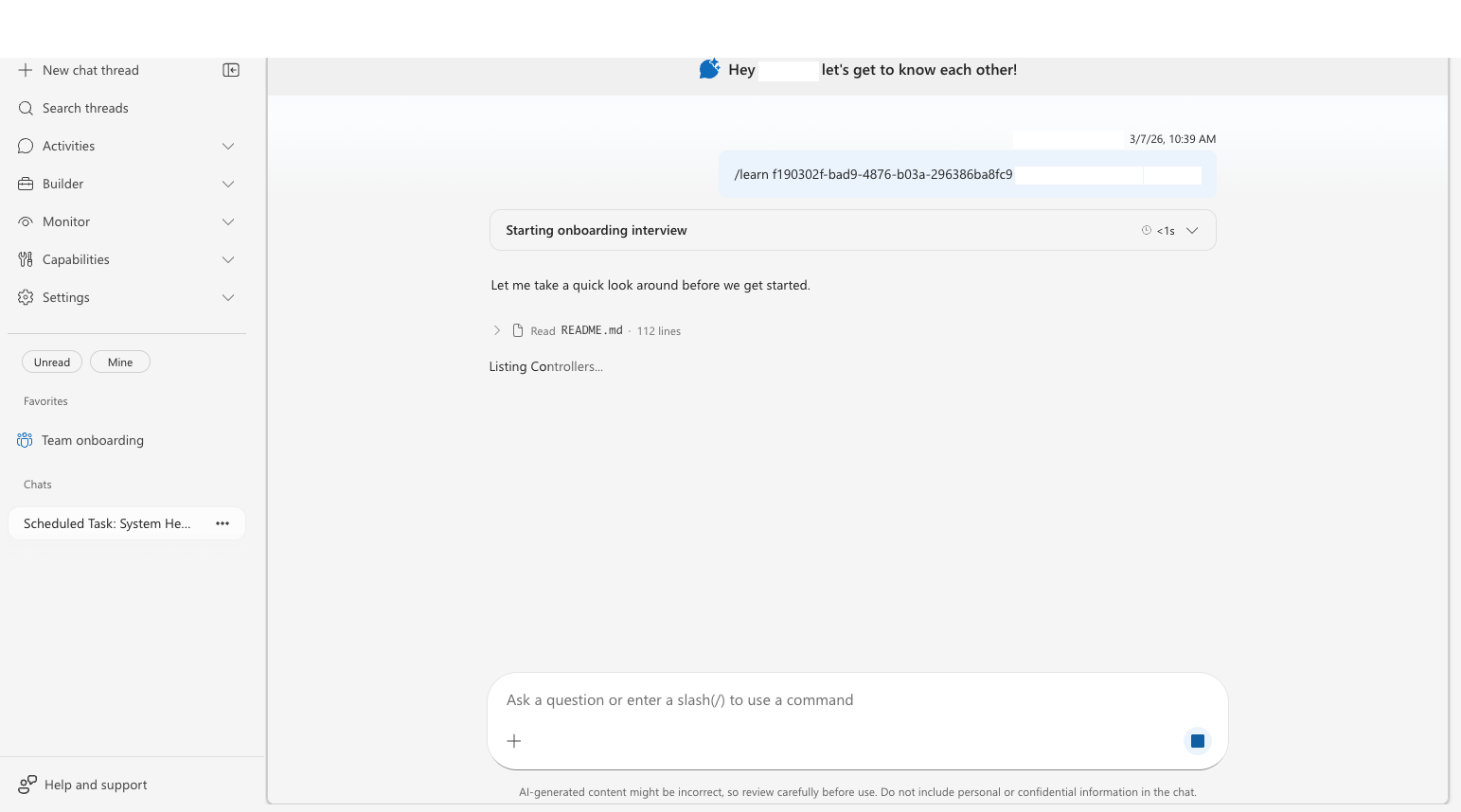Click the /learn command message bubble
Viewport: 1461px width, 812px height.
click(967, 174)
